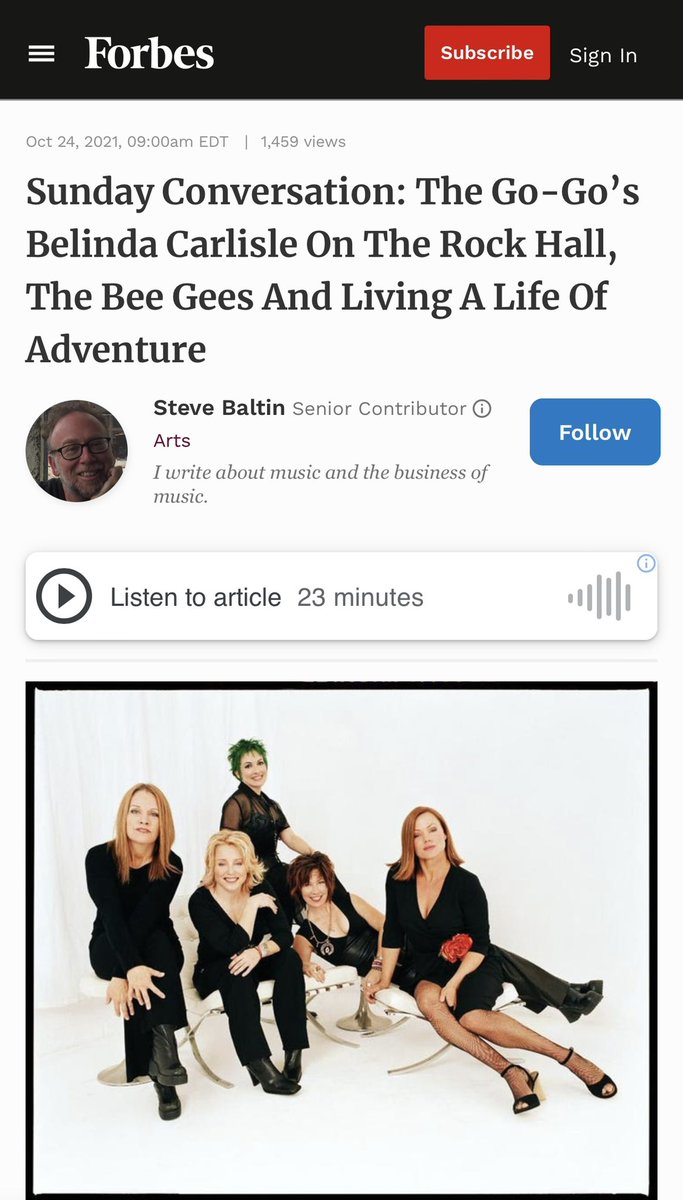This screenshot has height=1200, width=683.
Task: Open the ad info icon on audio widget
Action: point(646,563)
